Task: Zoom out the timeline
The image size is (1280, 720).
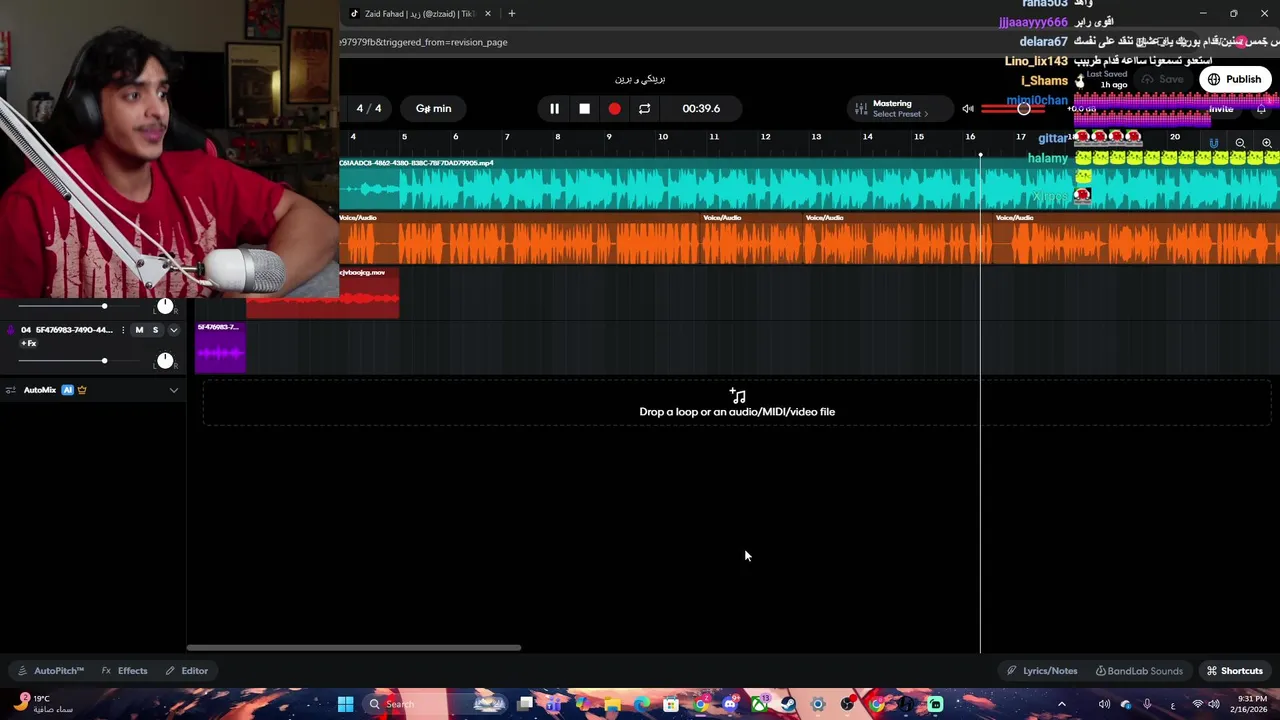Action: click(x=1240, y=143)
